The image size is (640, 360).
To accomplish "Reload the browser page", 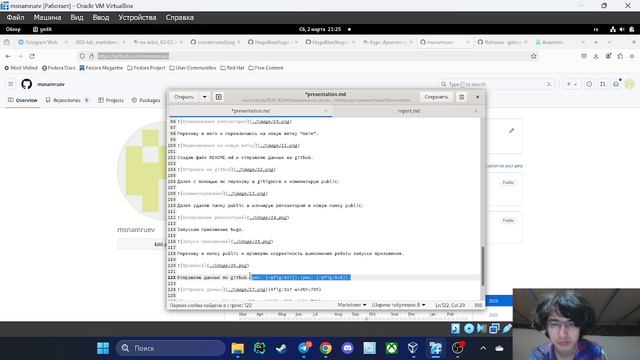I will click(32, 56).
